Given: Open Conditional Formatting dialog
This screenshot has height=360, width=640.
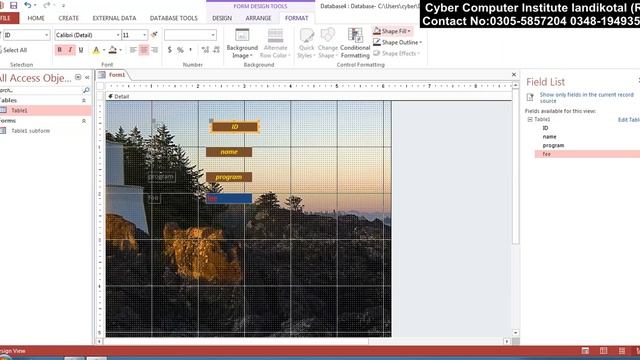Looking at the screenshot, I should (x=355, y=44).
